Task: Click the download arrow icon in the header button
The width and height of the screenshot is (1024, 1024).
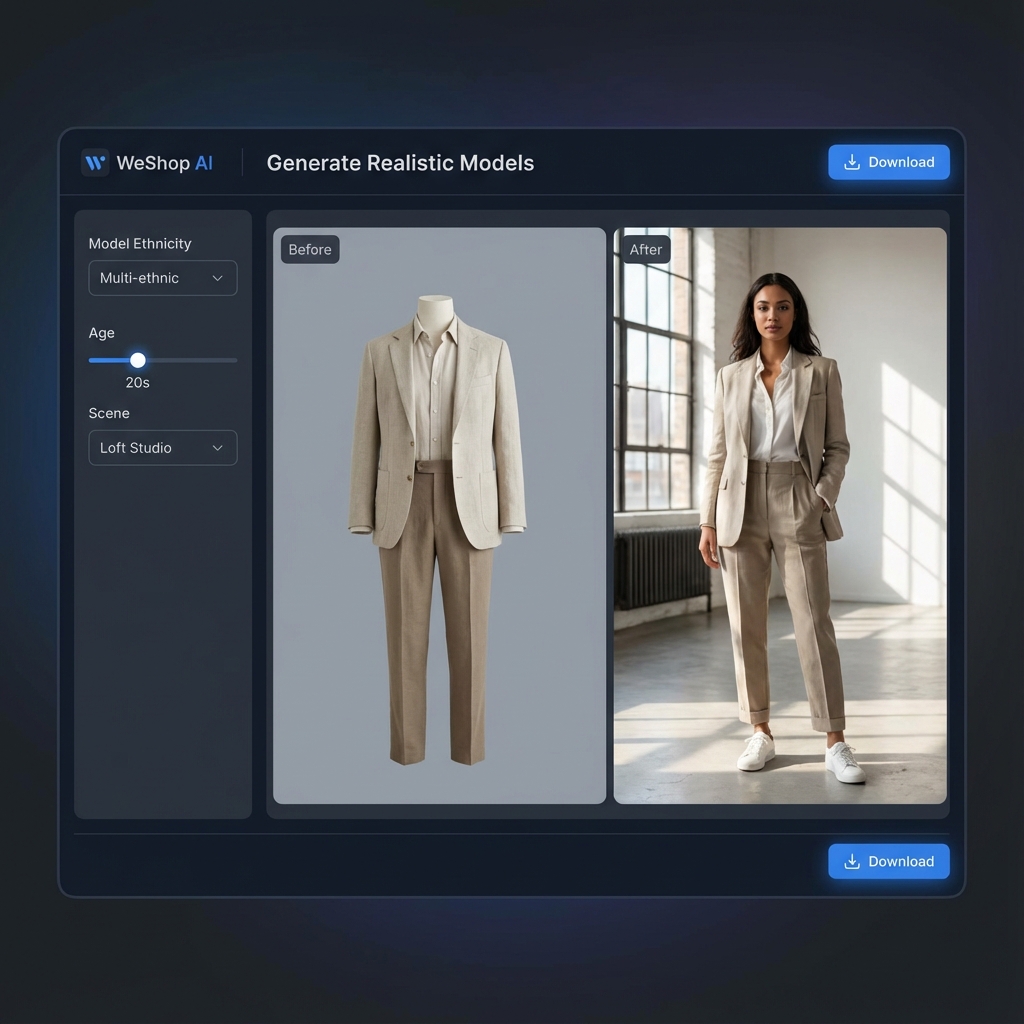Action: pyautogui.click(x=852, y=162)
